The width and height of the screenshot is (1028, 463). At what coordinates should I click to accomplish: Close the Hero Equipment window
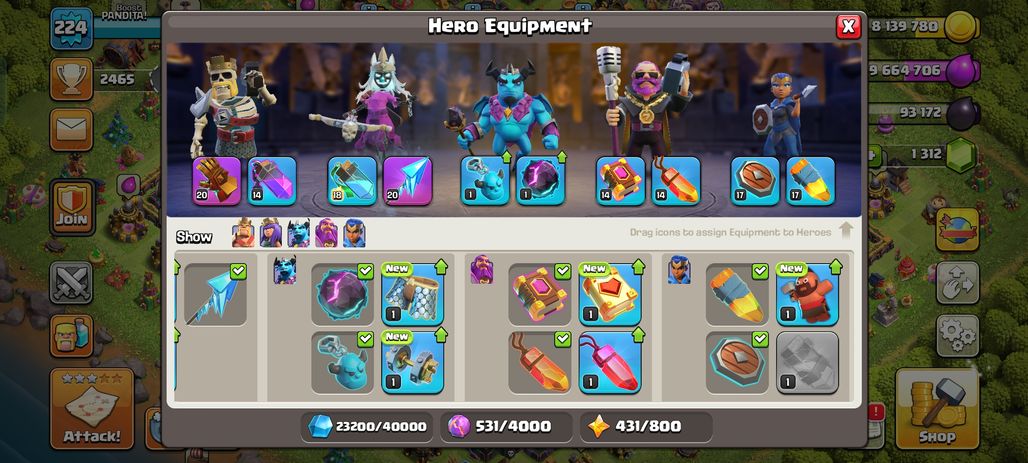(848, 26)
